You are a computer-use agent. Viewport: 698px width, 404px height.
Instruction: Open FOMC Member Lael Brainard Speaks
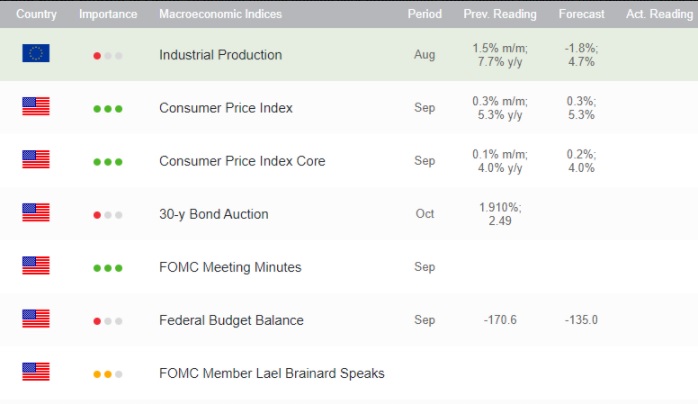[x=271, y=373]
